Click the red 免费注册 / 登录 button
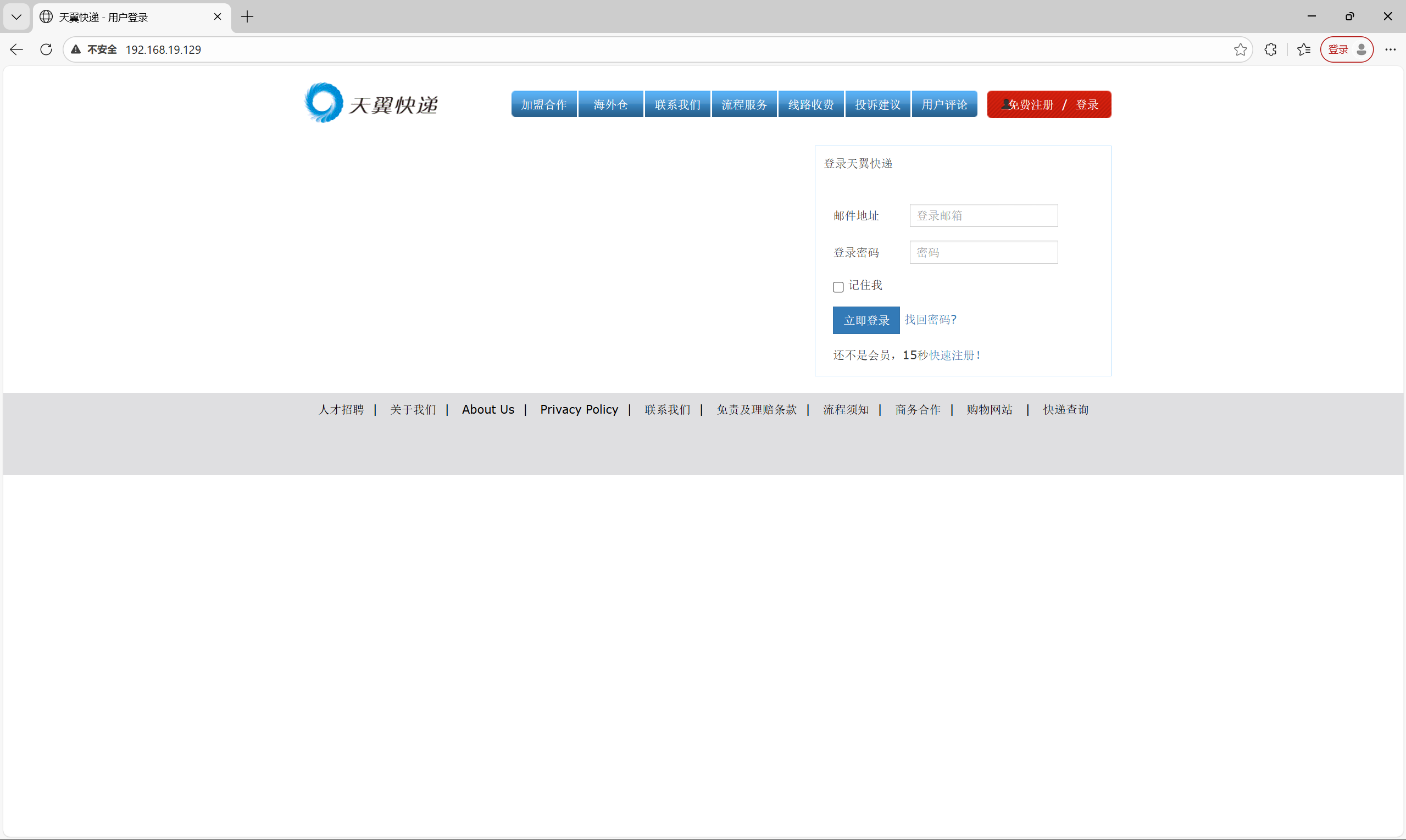 1049,105
